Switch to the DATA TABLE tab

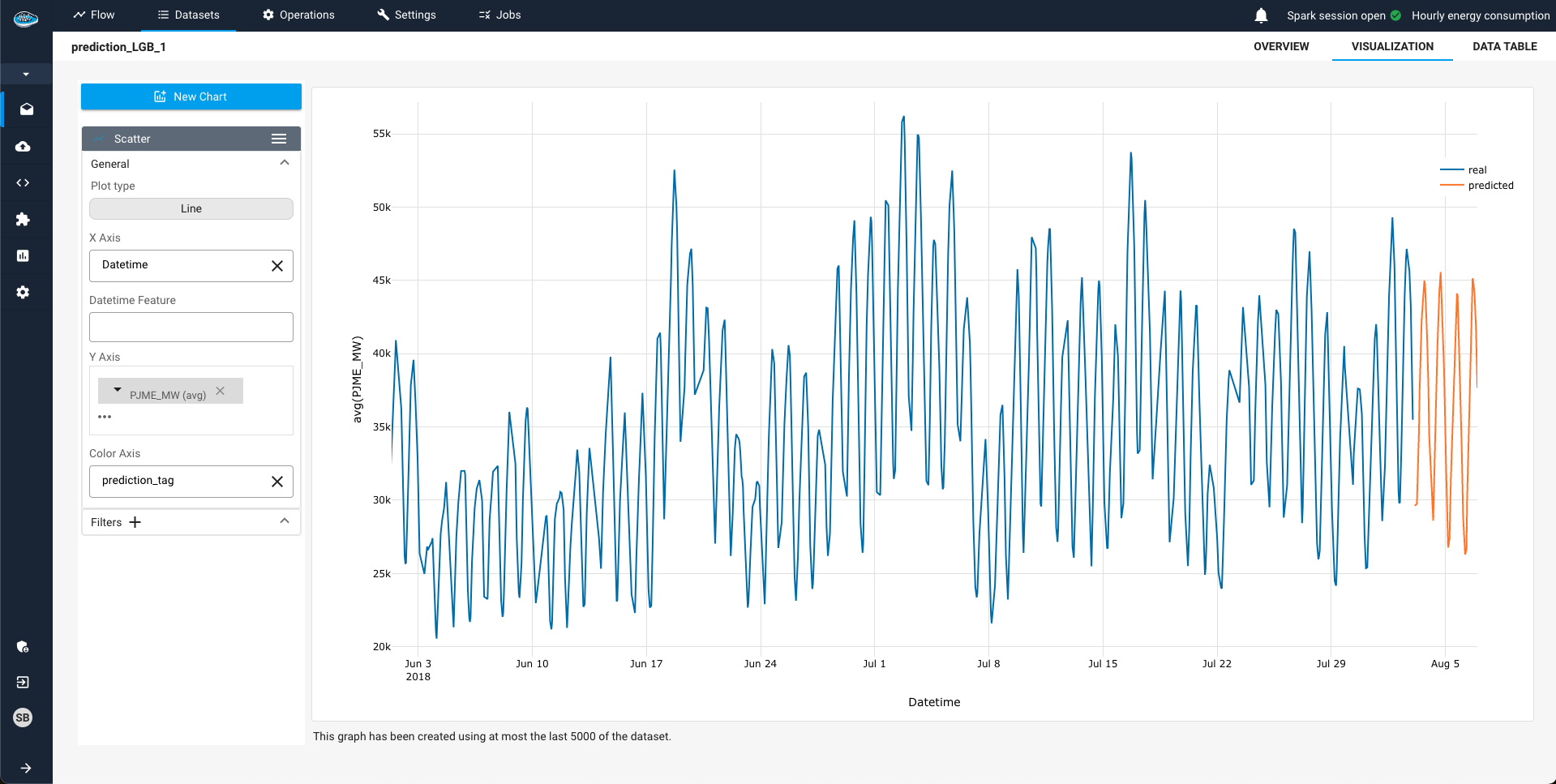tap(1504, 46)
